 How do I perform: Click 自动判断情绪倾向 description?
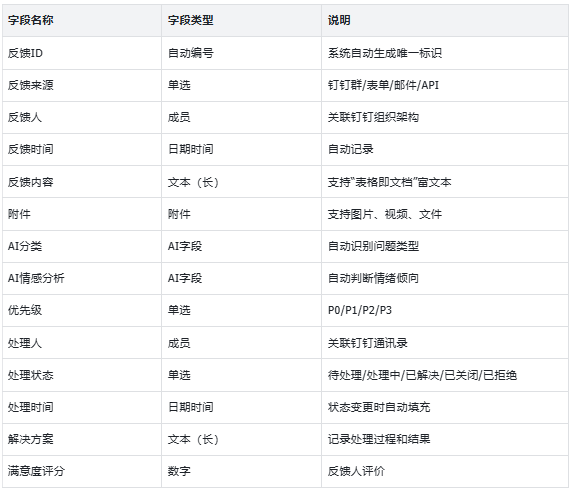373,278
